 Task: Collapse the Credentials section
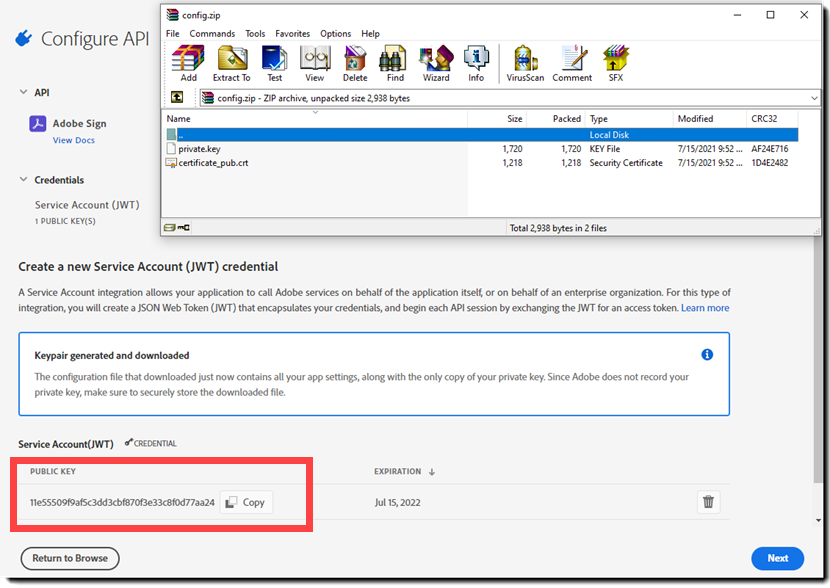[23, 179]
